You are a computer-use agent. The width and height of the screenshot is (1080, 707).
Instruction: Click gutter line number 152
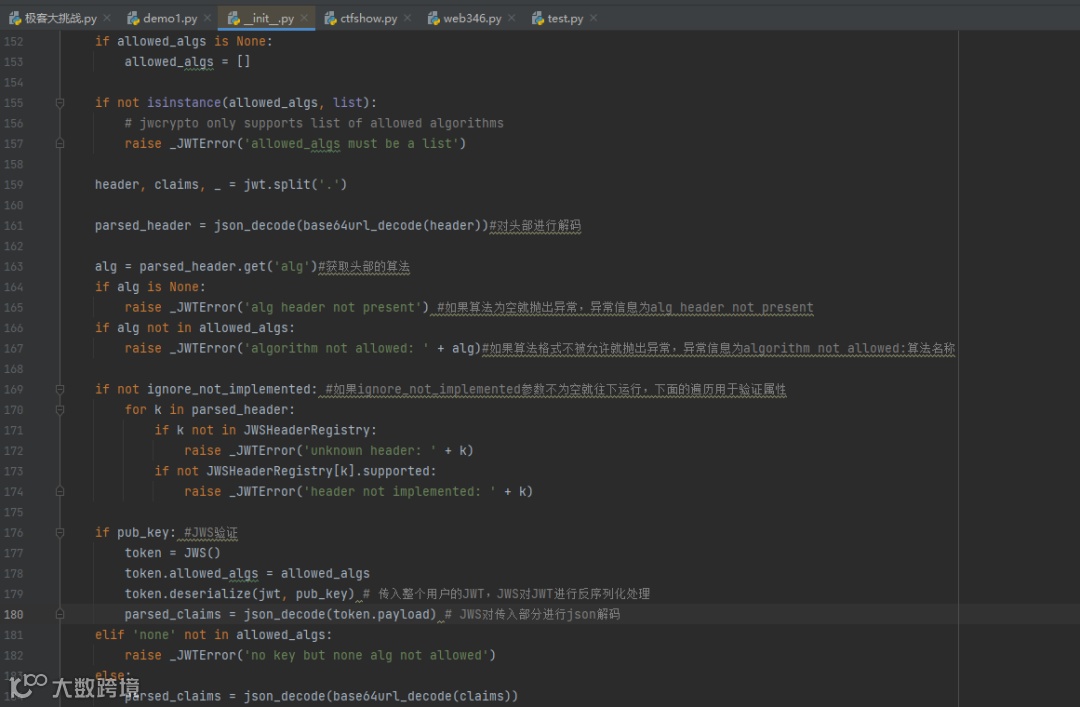(x=14, y=41)
